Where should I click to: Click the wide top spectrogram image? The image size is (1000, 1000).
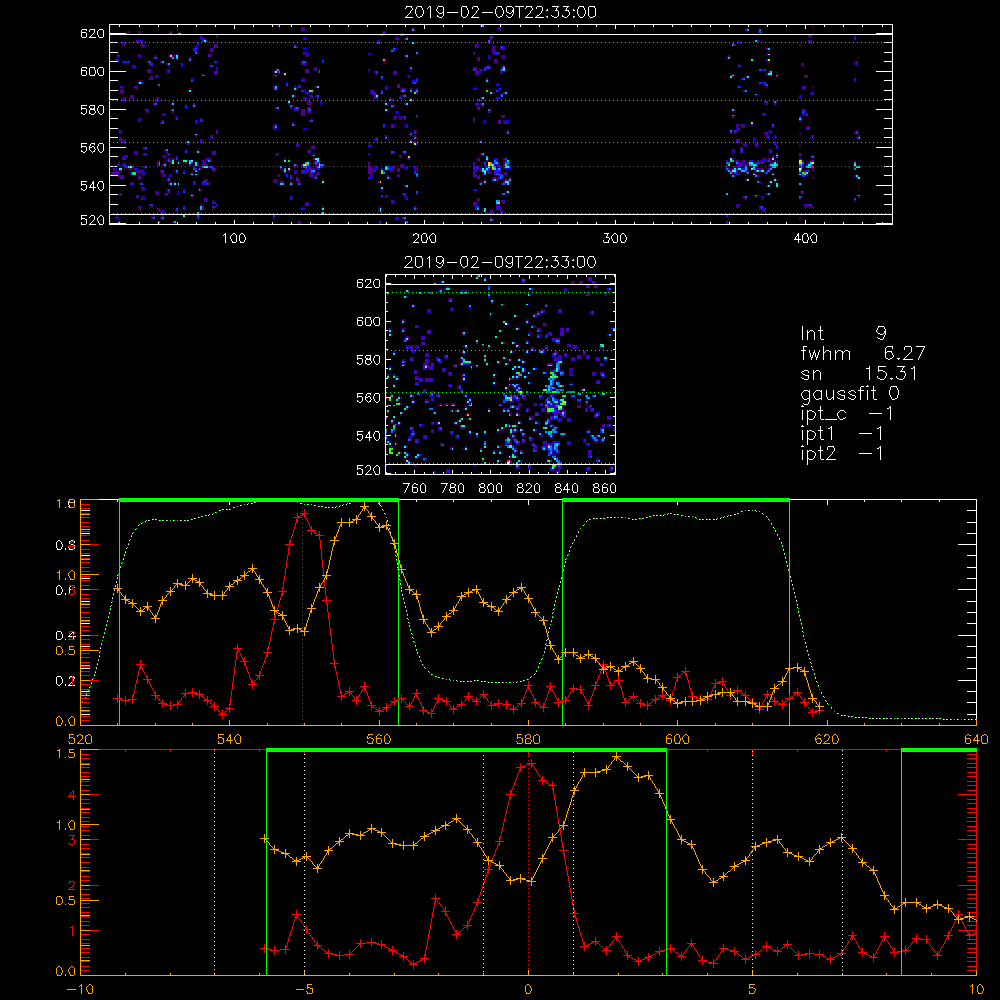pyautogui.click(x=501, y=124)
